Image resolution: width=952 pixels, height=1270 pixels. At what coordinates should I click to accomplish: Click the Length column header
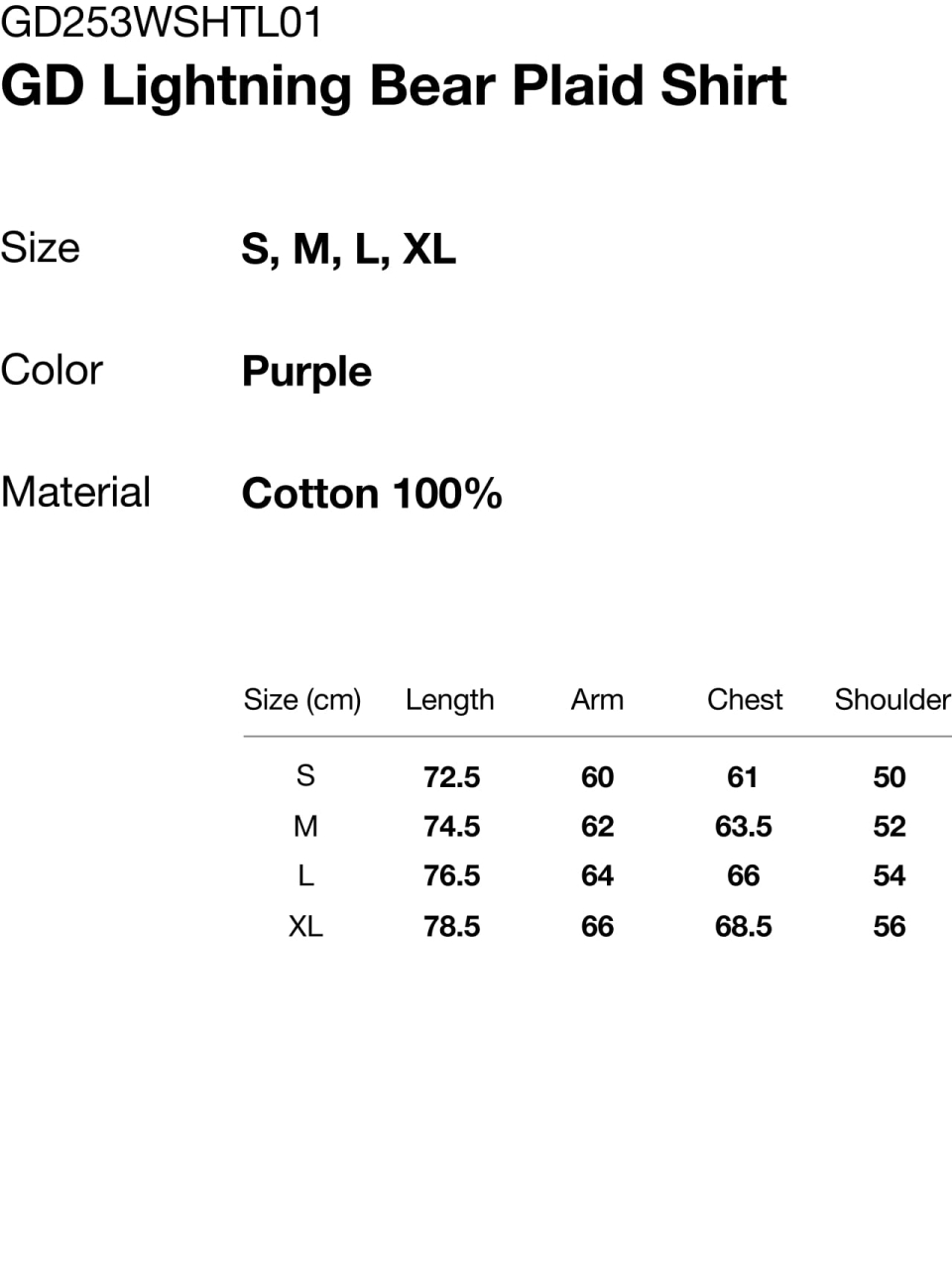[x=449, y=700]
